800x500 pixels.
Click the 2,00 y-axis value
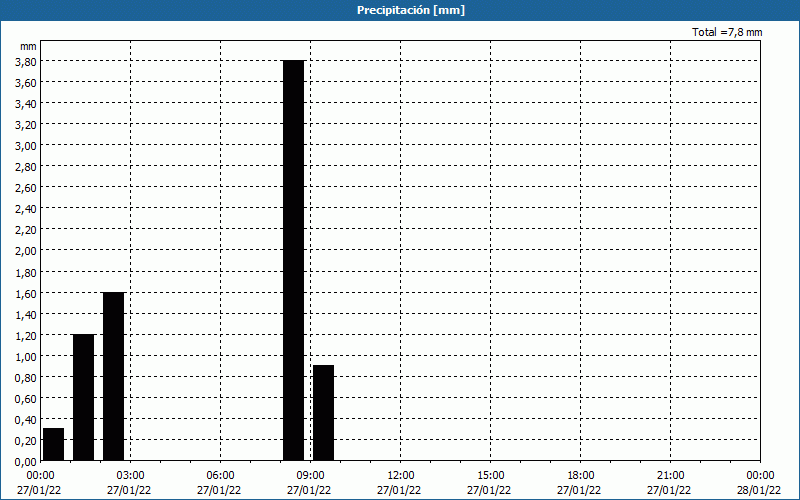click(26, 251)
